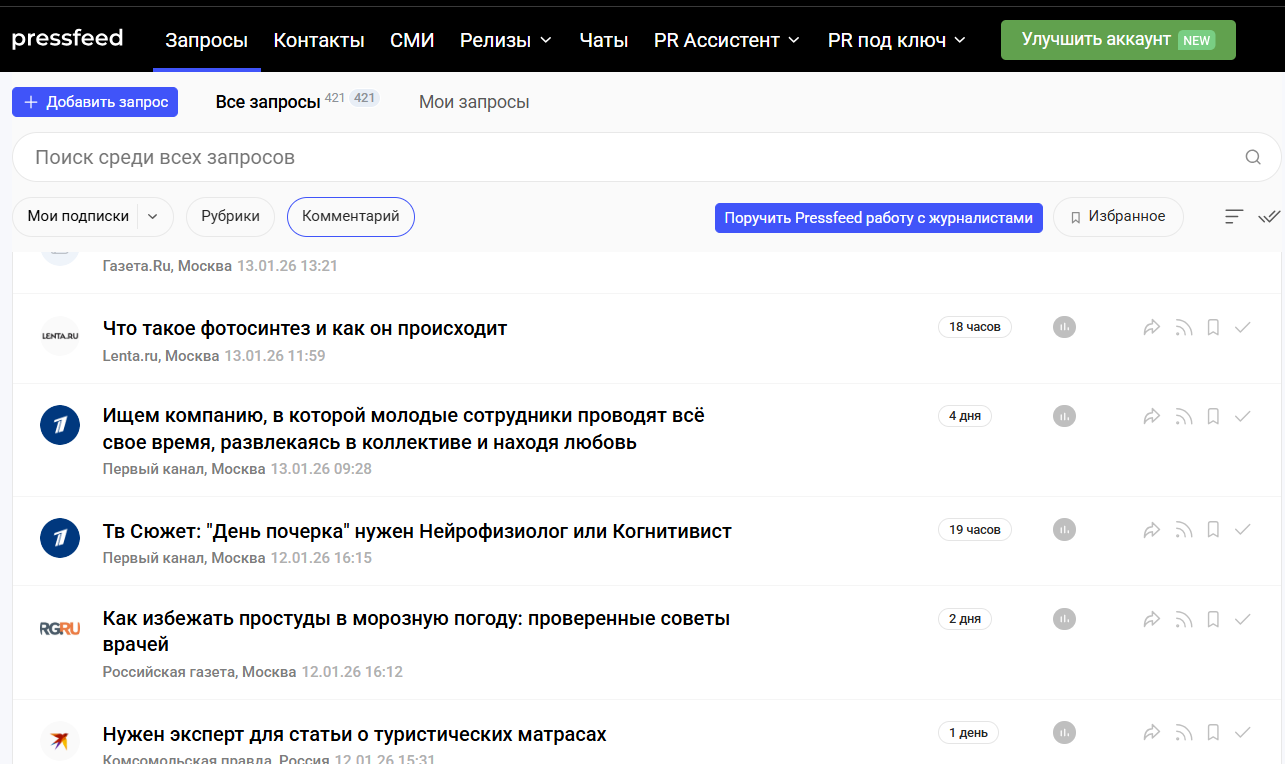The image size is (1285, 764).
Task: Toggle the Комментарий filter chip
Action: (x=350, y=216)
